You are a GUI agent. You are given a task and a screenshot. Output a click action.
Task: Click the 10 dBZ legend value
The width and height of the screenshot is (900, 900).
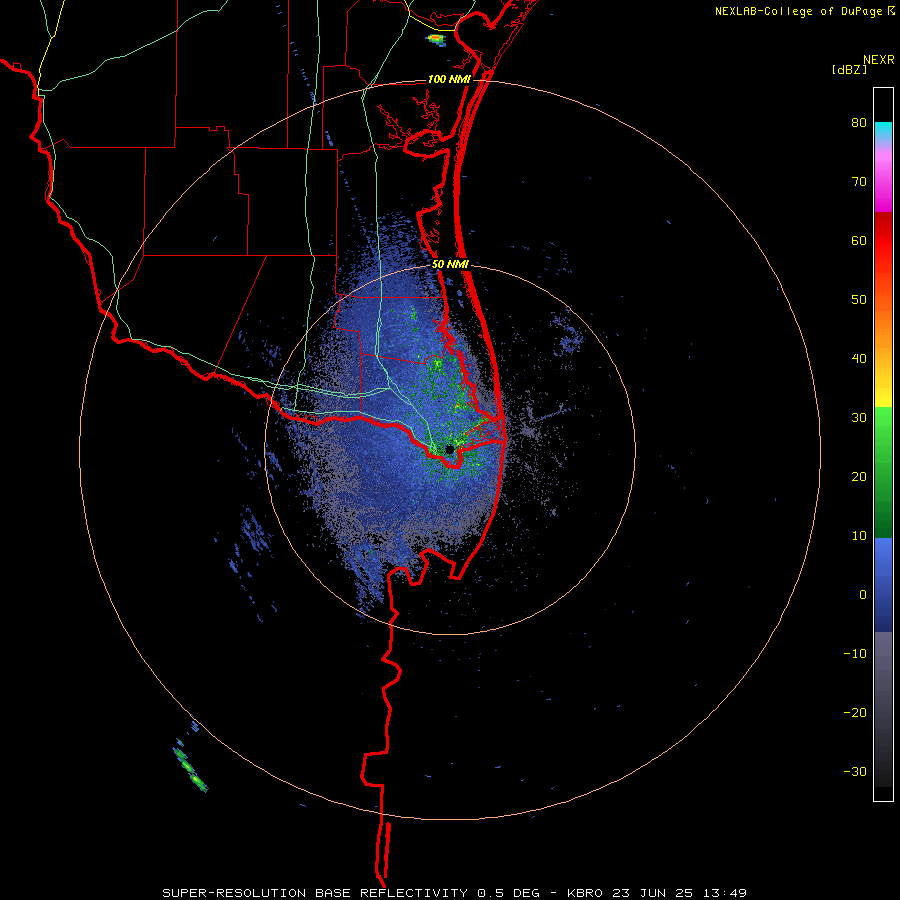tap(859, 536)
